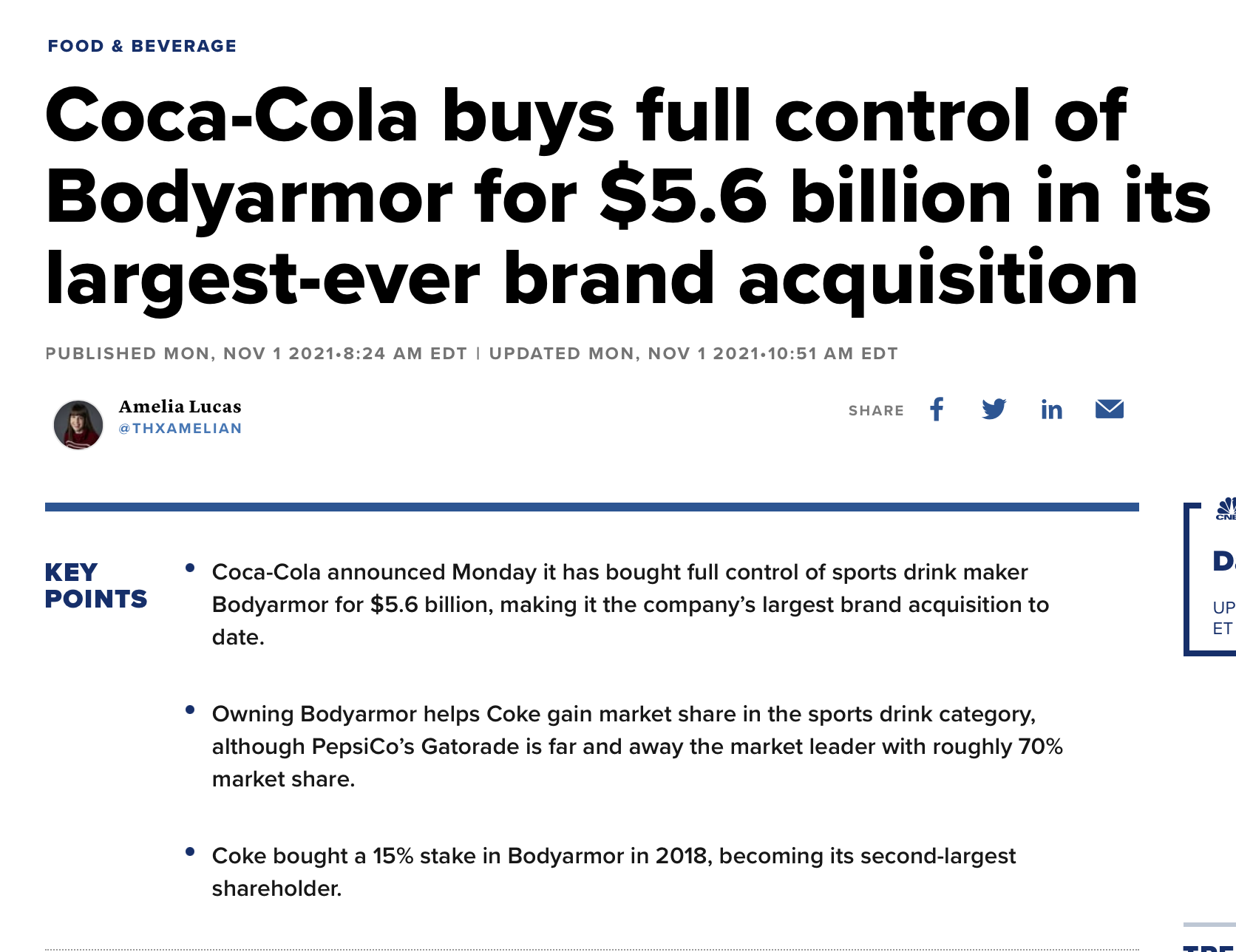This screenshot has height=952, width=1236.
Task: Click the Share label beside social icons
Action: point(876,411)
